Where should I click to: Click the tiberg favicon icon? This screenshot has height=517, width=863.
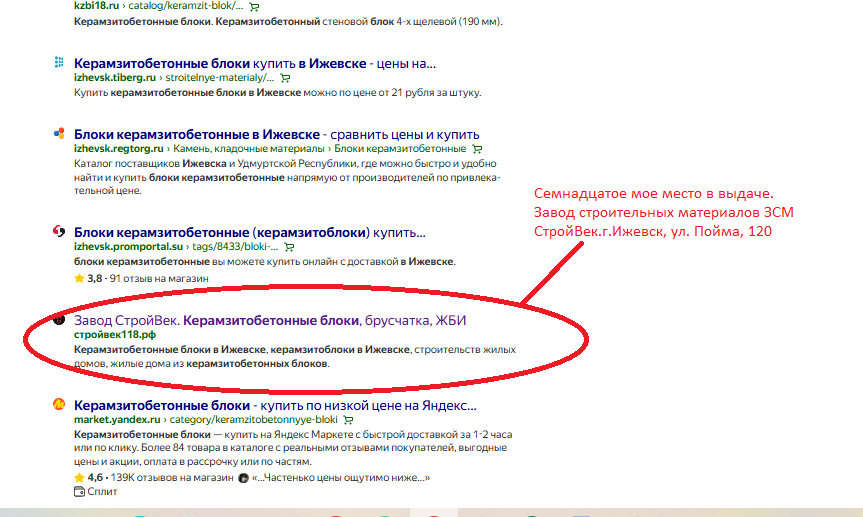59,62
